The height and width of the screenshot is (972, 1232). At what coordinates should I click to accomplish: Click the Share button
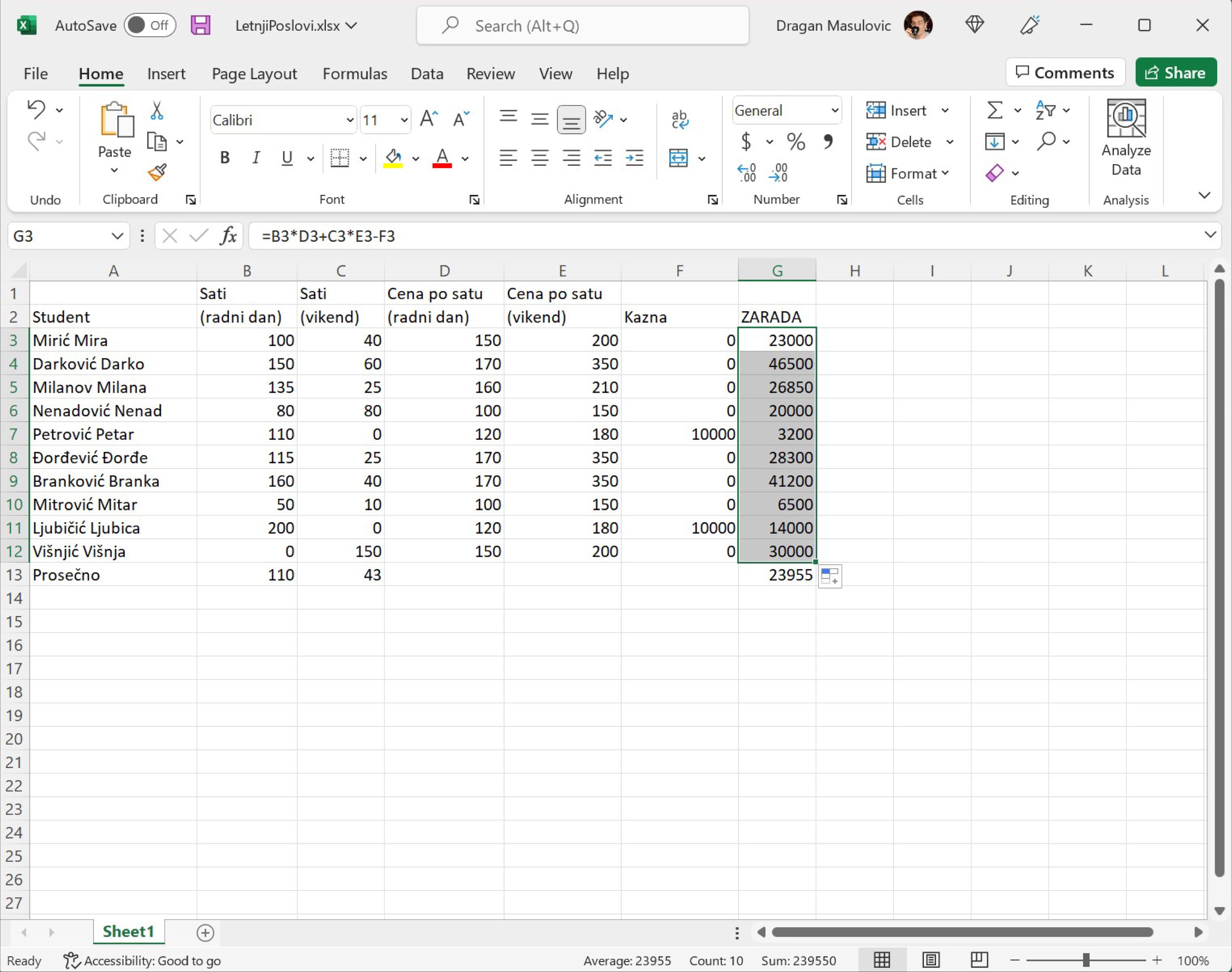coord(1176,73)
